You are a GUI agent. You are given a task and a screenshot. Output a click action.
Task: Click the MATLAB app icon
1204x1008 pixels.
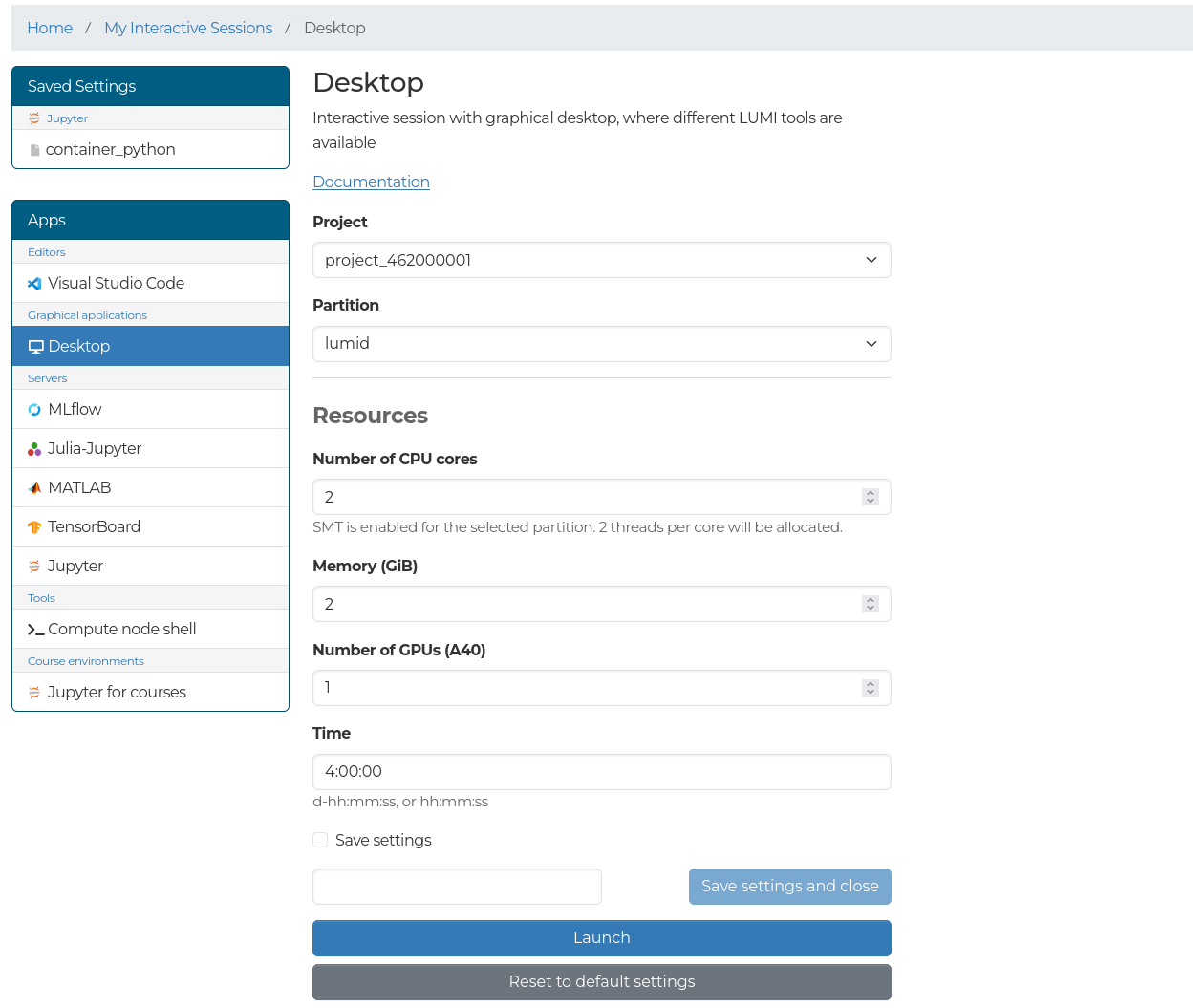point(35,487)
